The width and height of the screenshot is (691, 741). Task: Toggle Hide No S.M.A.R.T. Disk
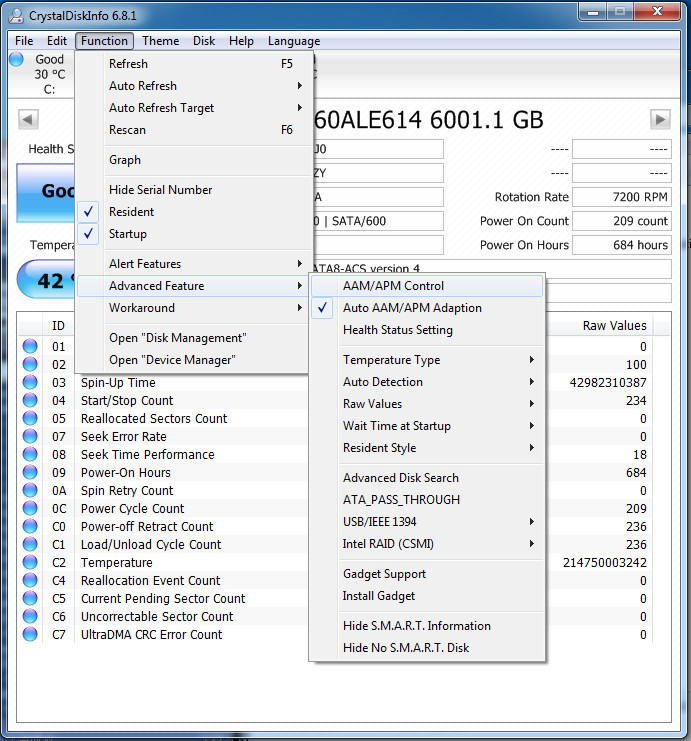click(x=427, y=647)
